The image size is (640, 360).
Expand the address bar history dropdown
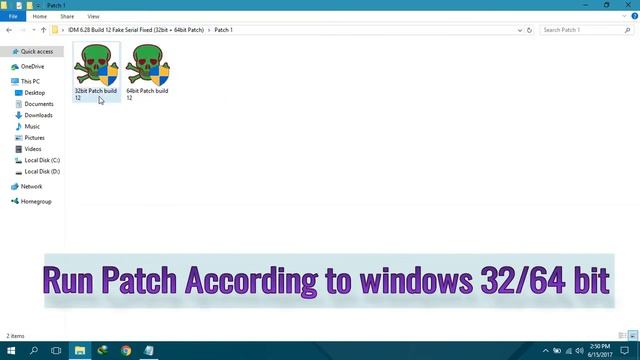tap(520, 30)
